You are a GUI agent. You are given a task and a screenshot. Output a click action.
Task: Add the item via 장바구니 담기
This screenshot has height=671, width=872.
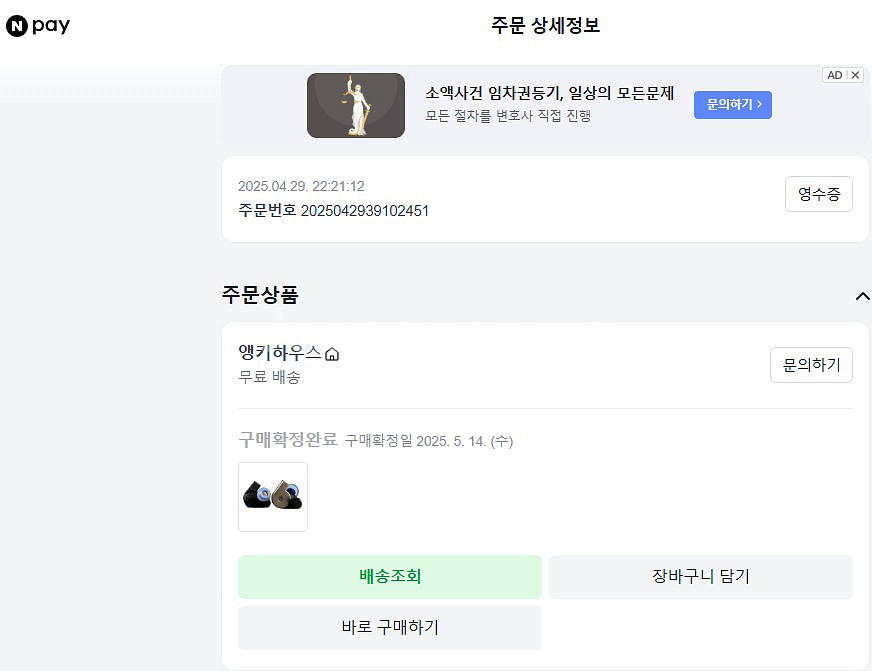point(700,577)
